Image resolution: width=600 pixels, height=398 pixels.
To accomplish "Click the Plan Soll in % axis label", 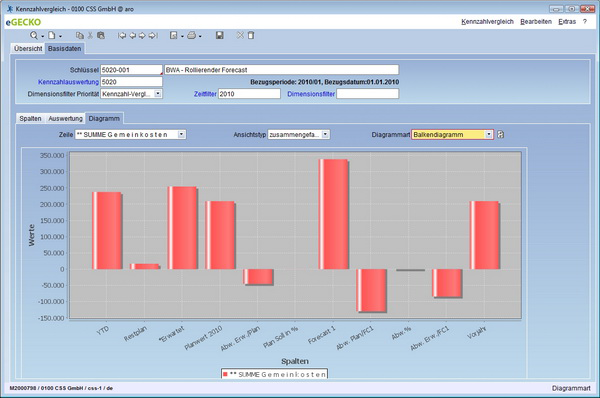I will click(x=280, y=337).
